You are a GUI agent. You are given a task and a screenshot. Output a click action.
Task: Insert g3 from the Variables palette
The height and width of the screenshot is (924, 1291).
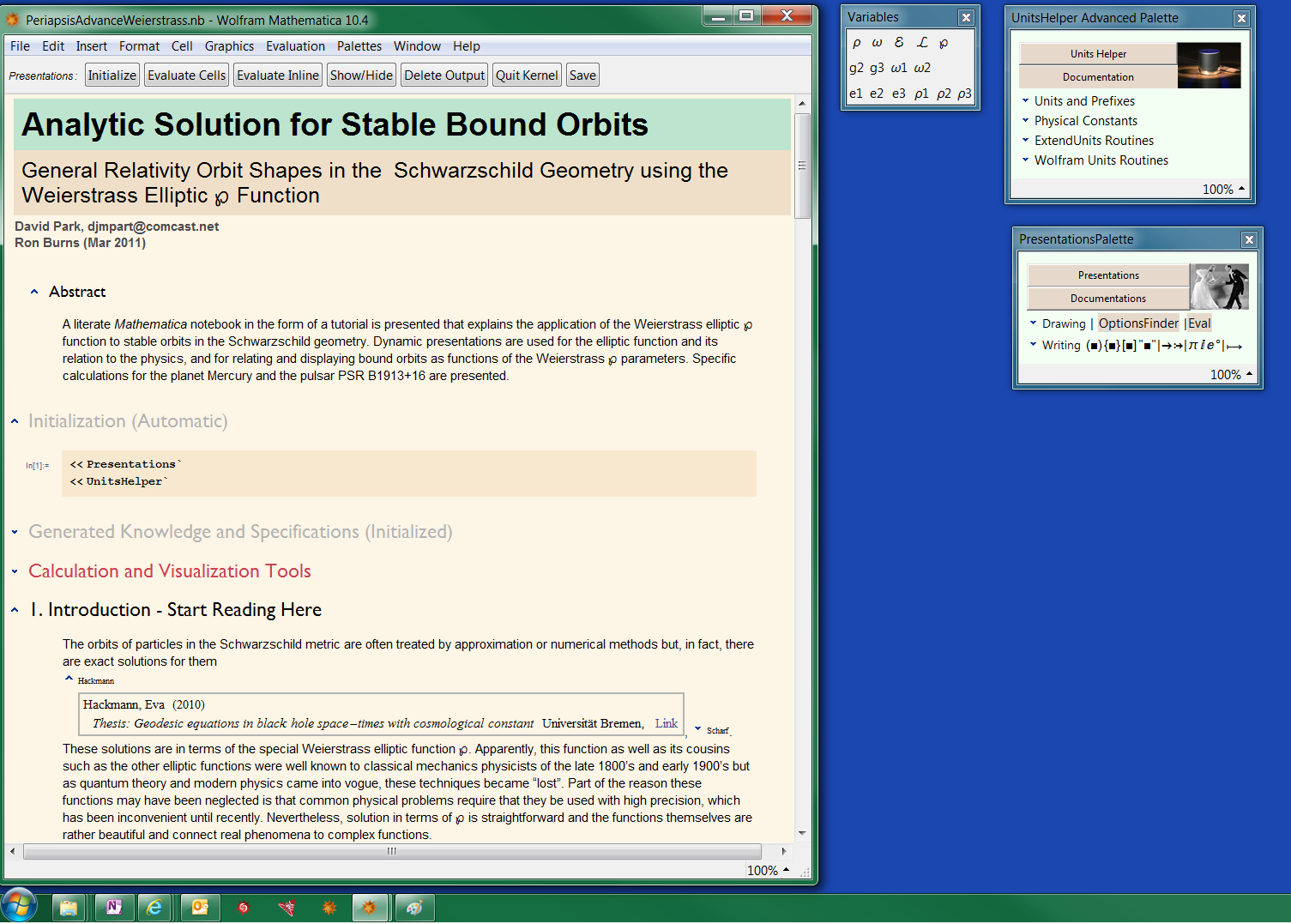tap(877, 68)
